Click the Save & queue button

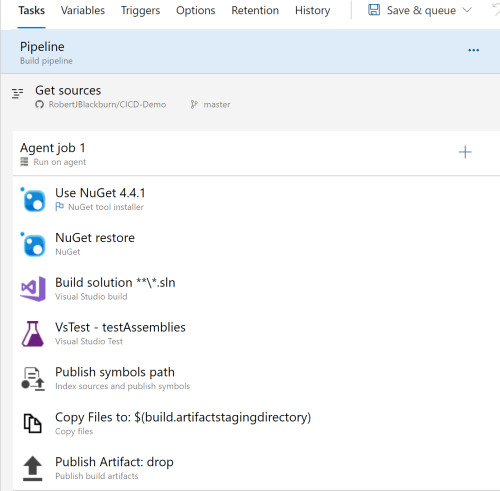tap(420, 10)
